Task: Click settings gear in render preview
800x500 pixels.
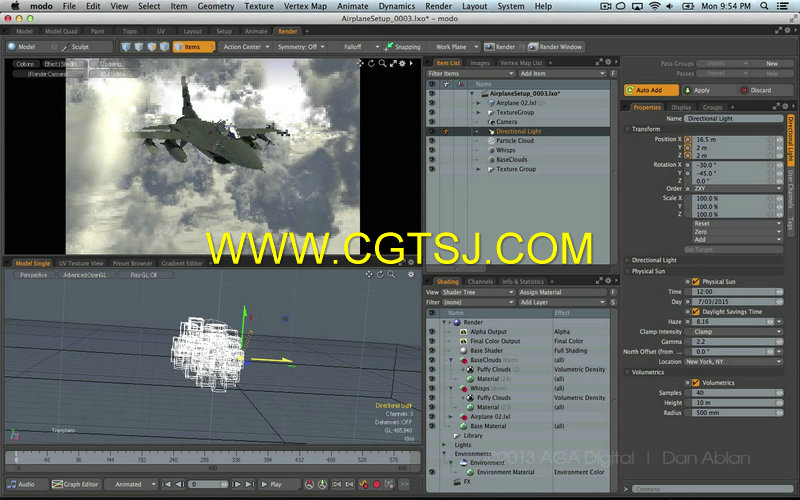Action: tap(403, 63)
